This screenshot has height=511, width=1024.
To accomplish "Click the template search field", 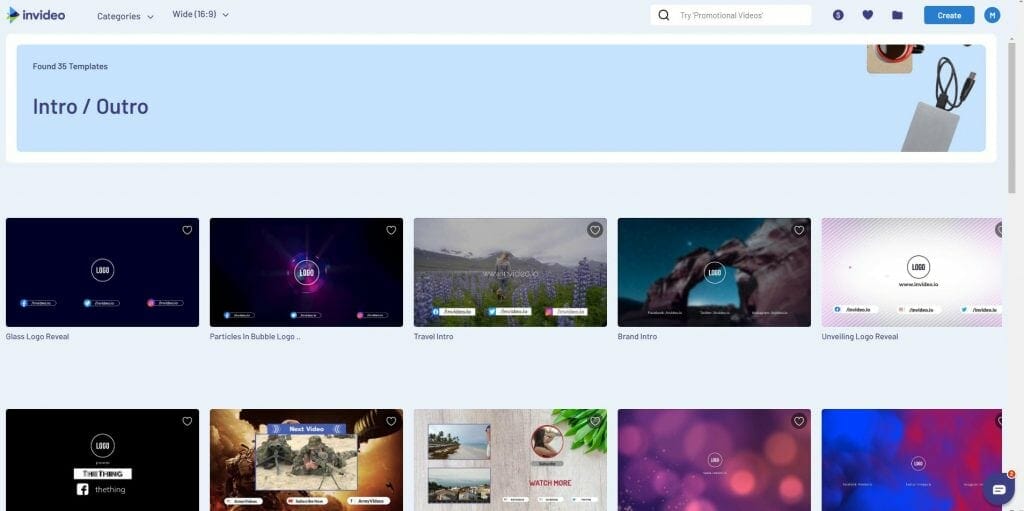I will pyautogui.click(x=731, y=15).
